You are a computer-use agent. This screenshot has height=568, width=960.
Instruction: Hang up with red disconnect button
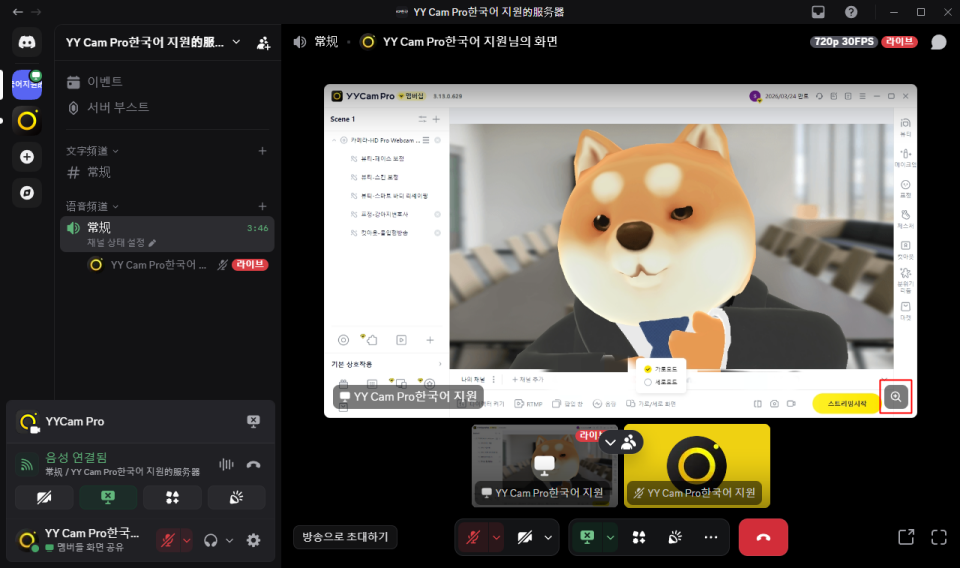click(763, 537)
